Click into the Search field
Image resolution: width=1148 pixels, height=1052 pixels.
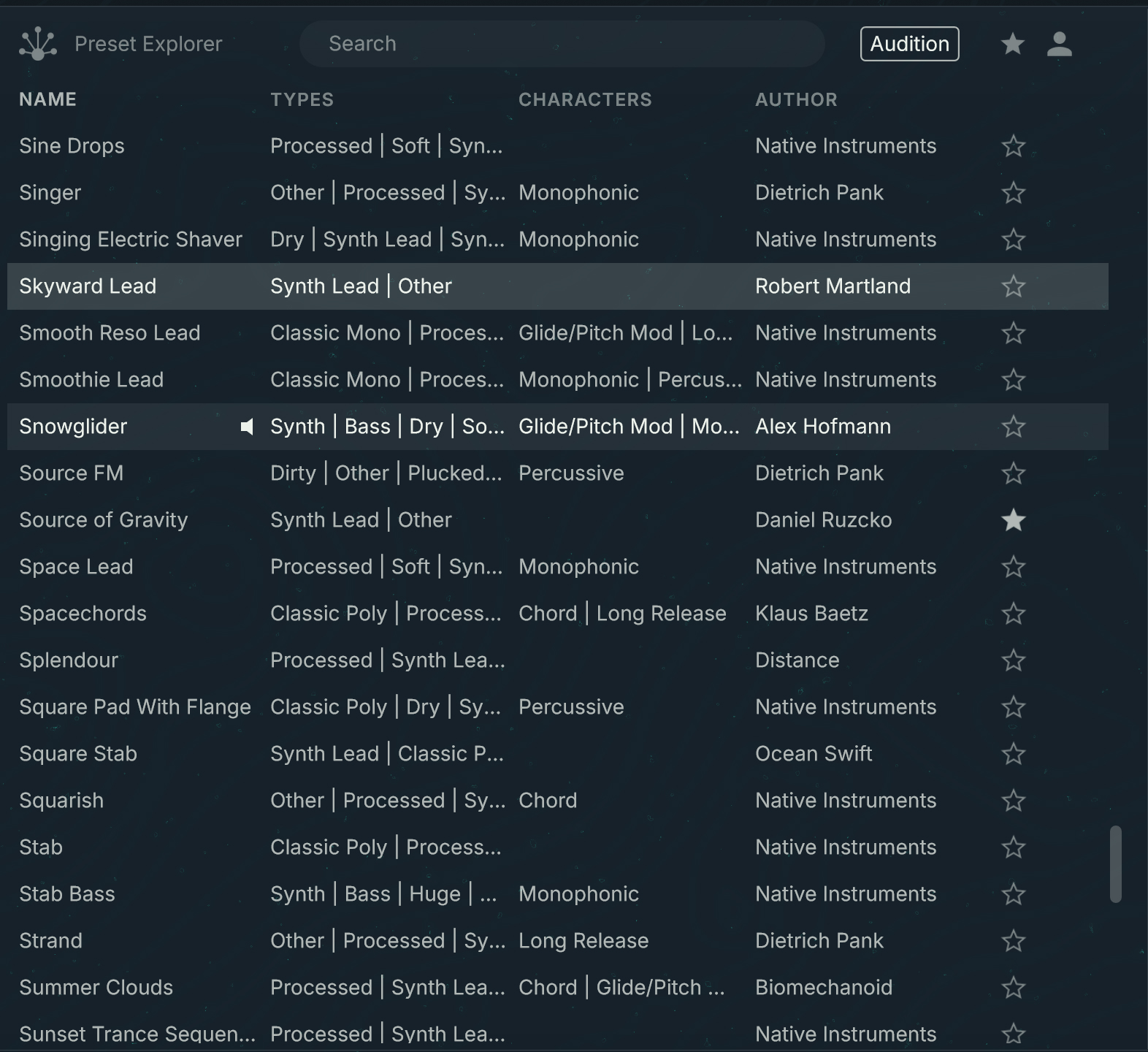[562, 44]
